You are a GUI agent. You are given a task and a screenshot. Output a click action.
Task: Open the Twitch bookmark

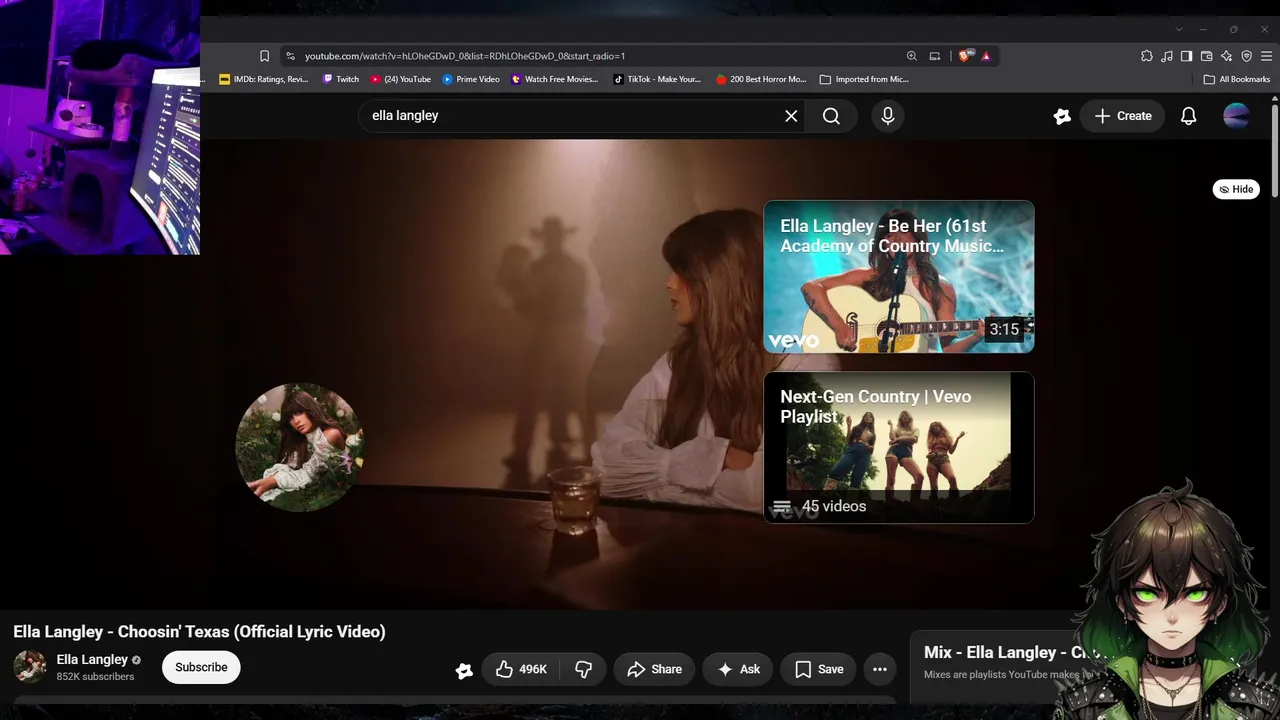click(x=340, y=79)
